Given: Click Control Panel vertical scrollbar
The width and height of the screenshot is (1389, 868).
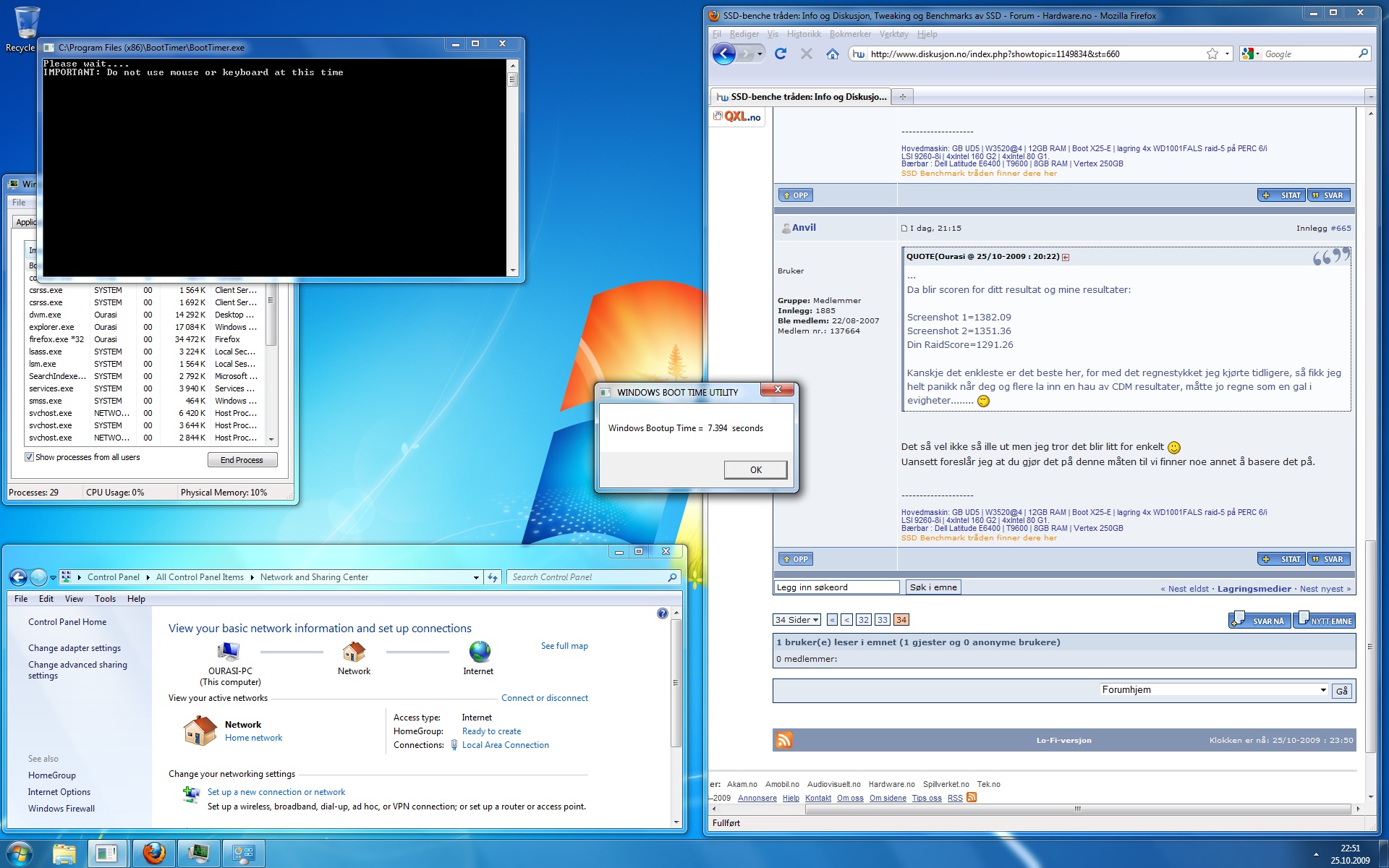Looking at the screenshot, I should point(676,682).
